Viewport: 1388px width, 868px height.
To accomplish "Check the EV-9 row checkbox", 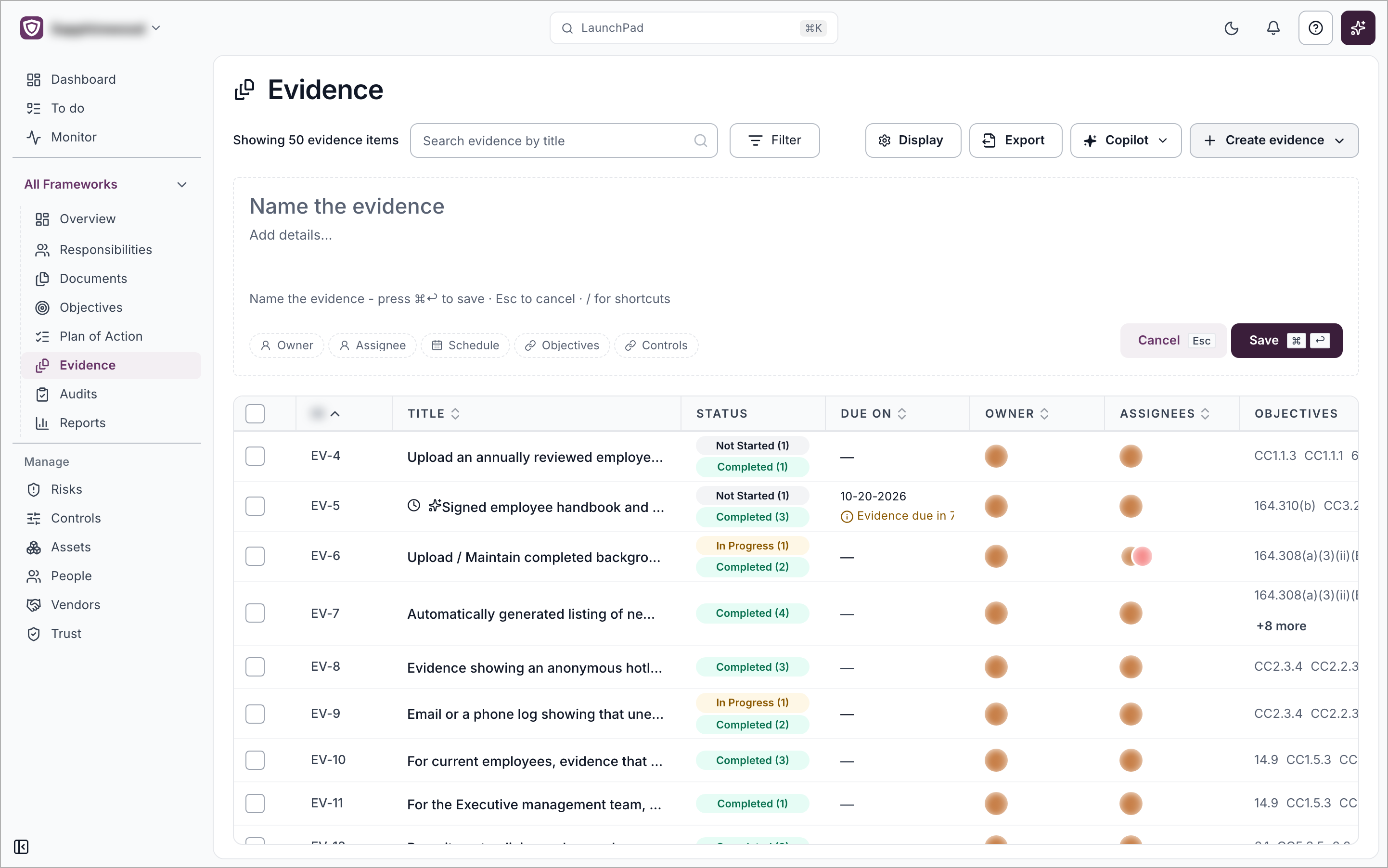I will tap(255, 714).
